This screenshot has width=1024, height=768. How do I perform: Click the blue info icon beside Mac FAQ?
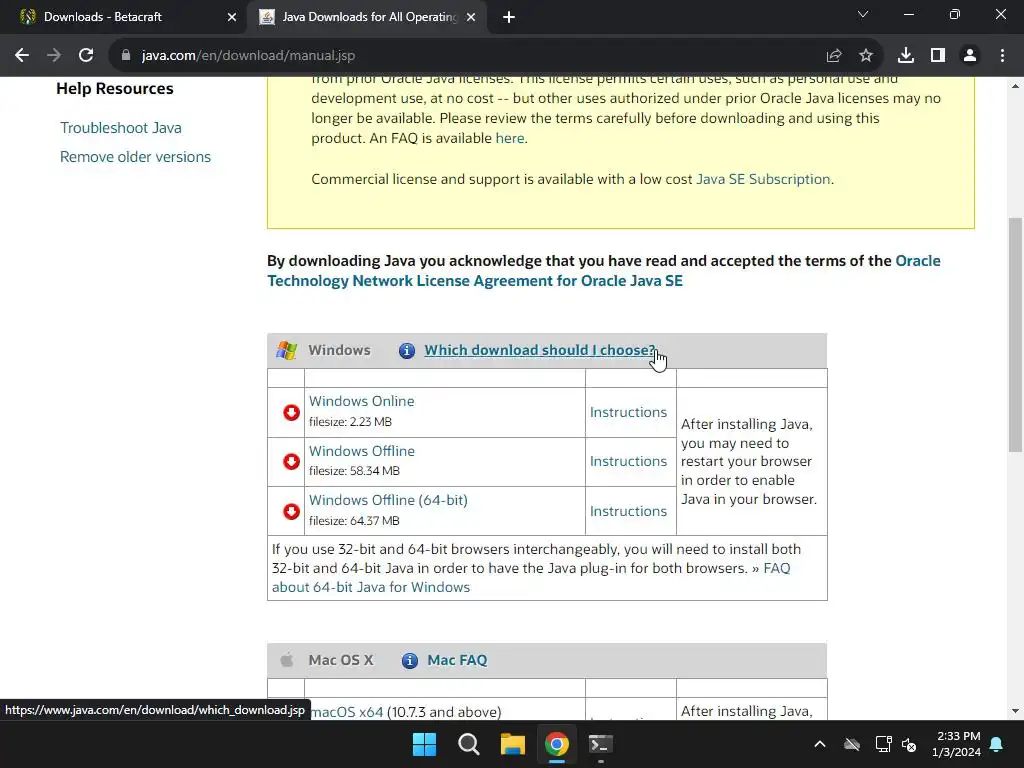[409, 660]
